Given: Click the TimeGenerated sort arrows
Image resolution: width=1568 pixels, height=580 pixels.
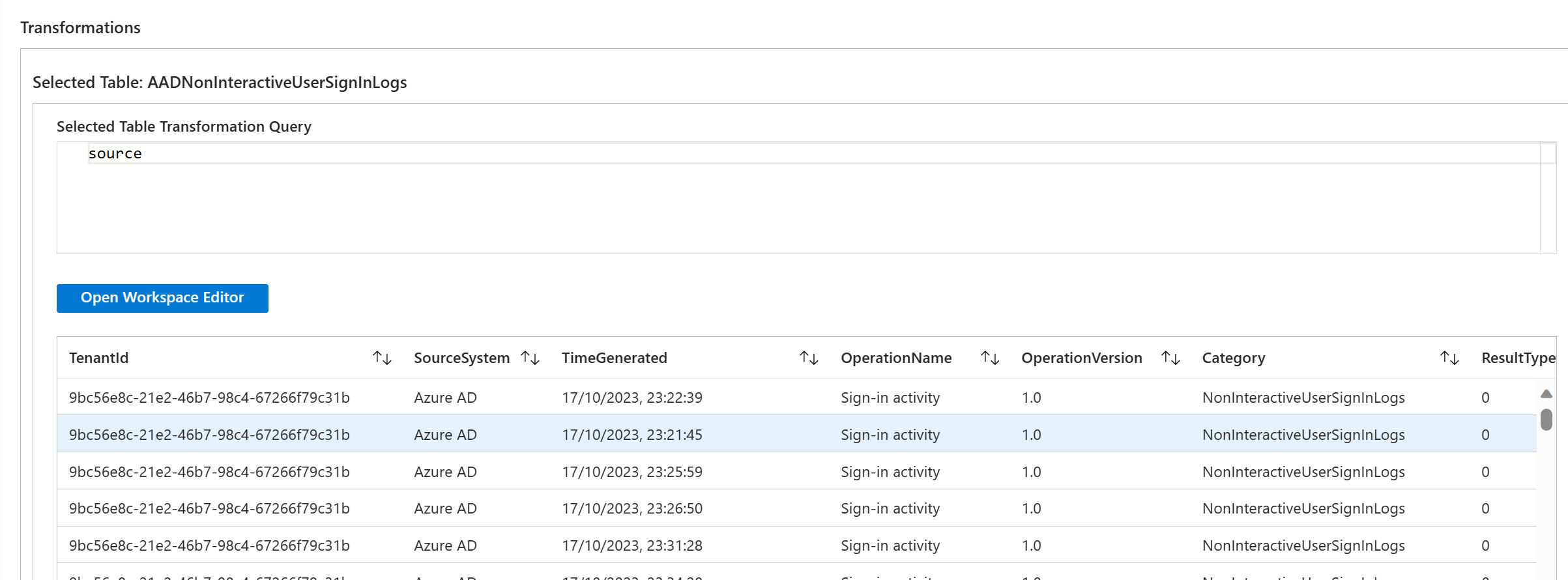Looking at the screenshot, I should point(809,358).
